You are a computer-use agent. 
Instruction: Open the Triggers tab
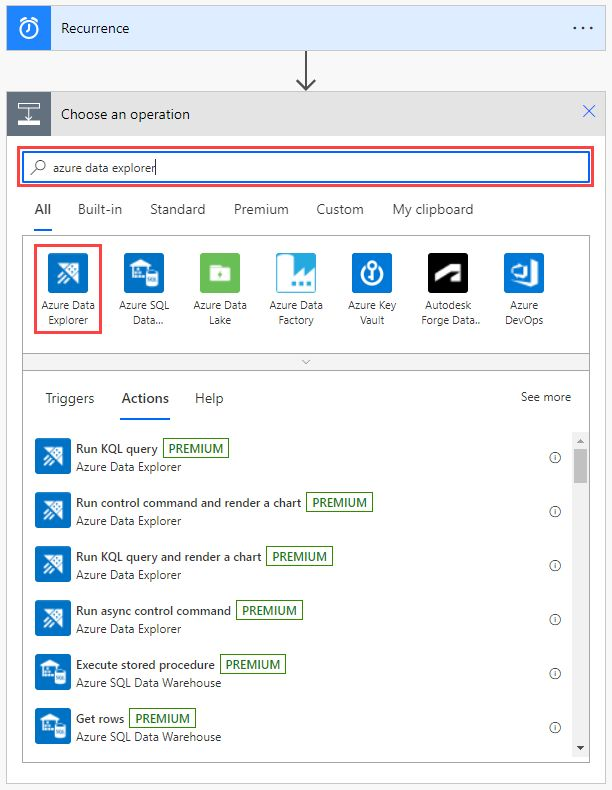point(70,398)
